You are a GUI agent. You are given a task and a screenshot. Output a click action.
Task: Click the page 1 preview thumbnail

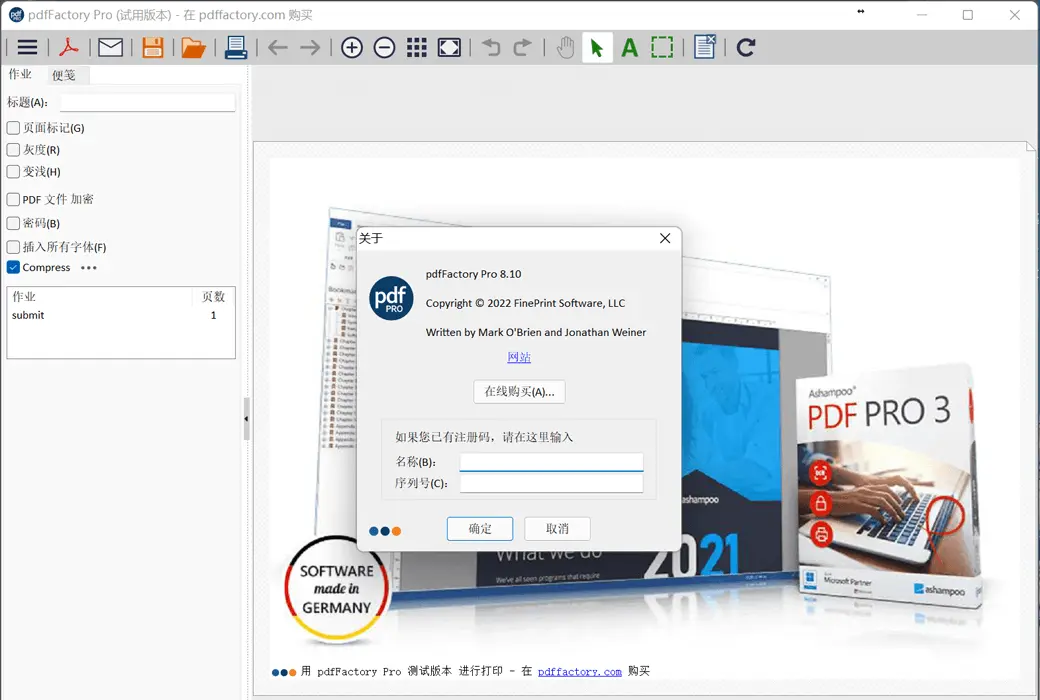coord(643,418)
